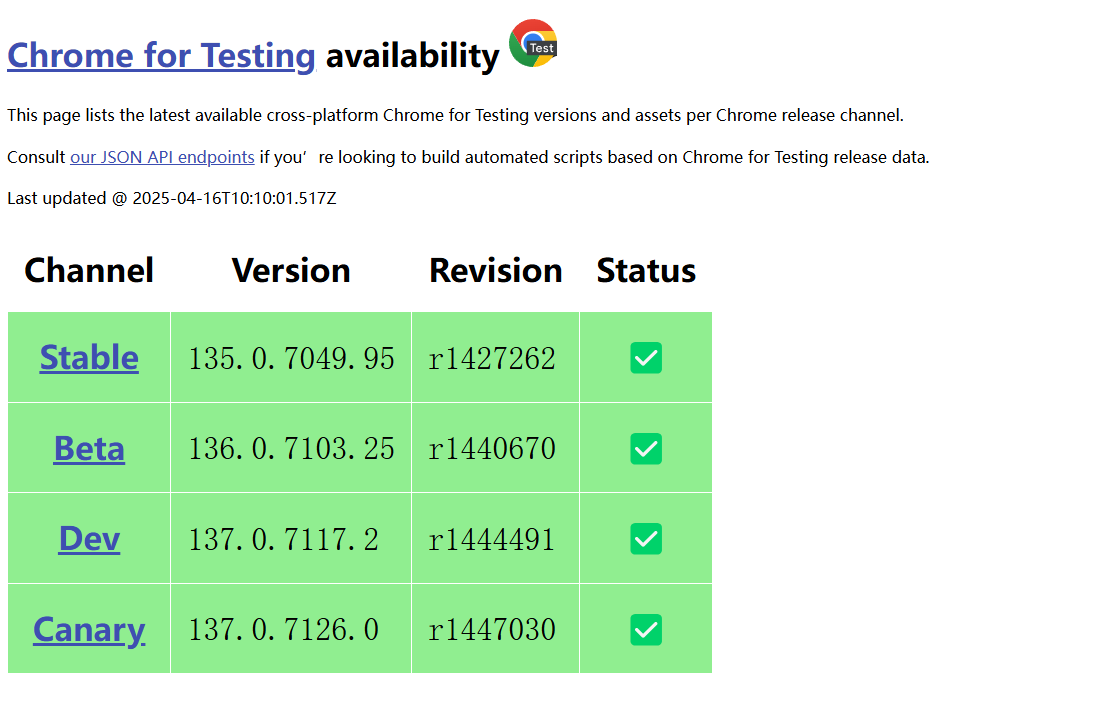This screenshot has height=721, width=1118.
Task: Click the Version column header
Action: point(291,270)
